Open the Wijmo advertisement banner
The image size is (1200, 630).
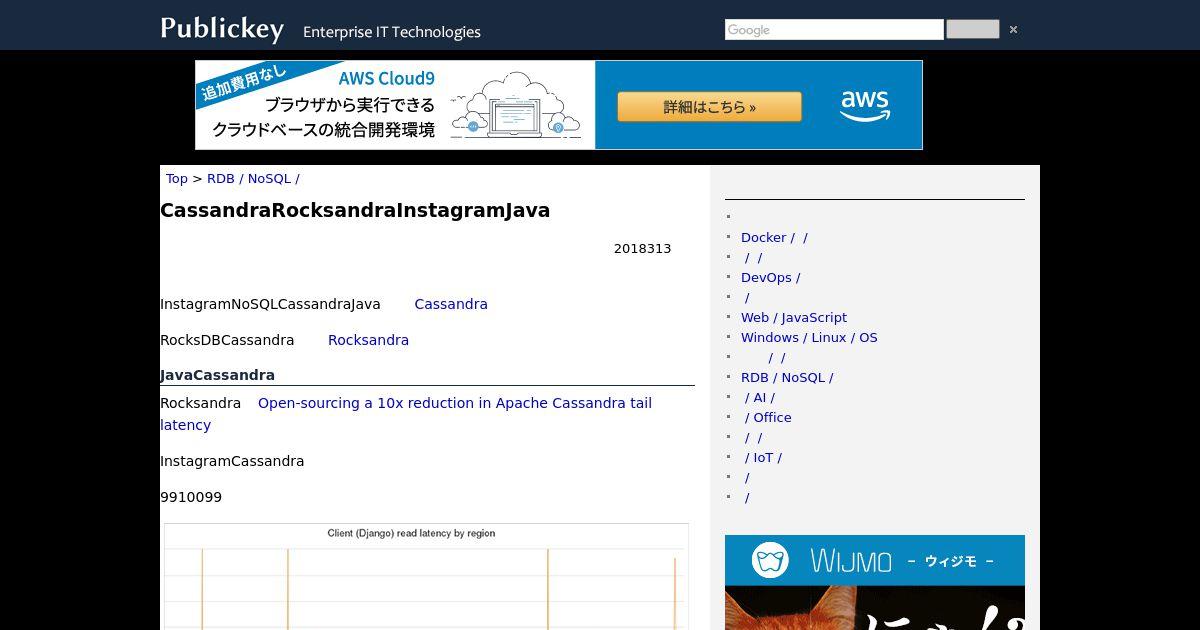click(875, 582)
